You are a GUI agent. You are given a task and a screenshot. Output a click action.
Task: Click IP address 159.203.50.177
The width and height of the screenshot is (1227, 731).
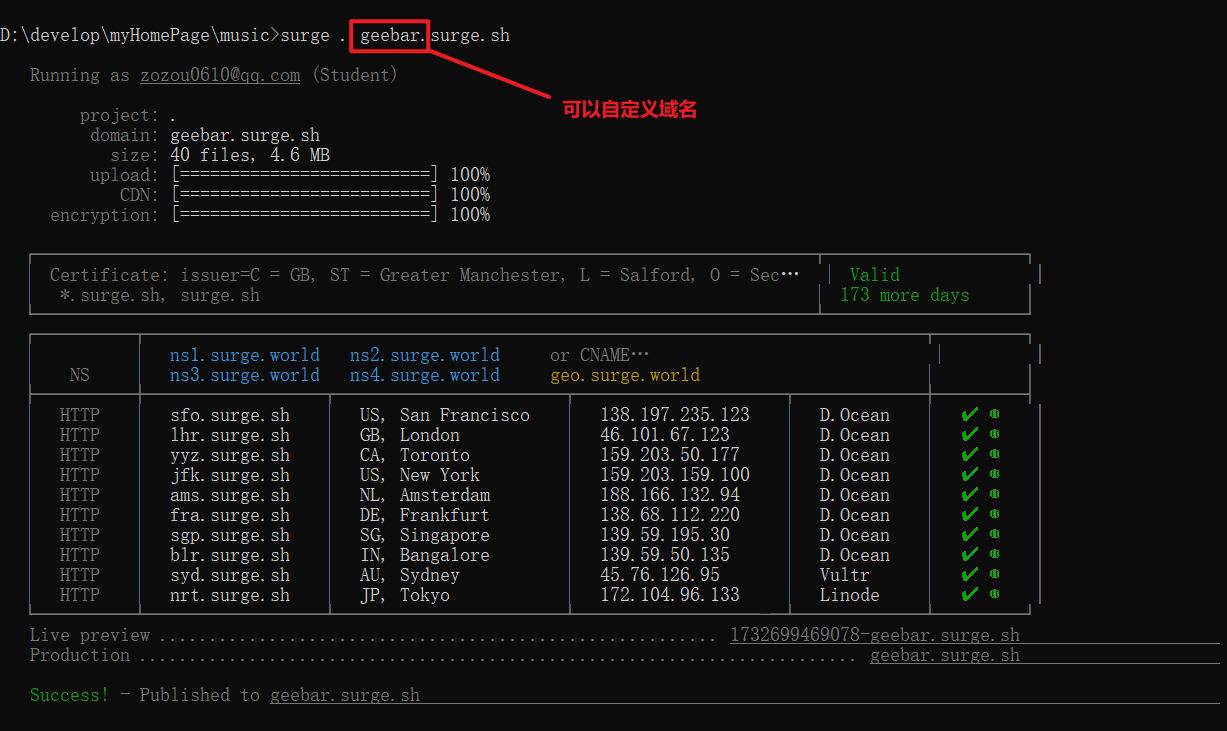pos(670,455)
